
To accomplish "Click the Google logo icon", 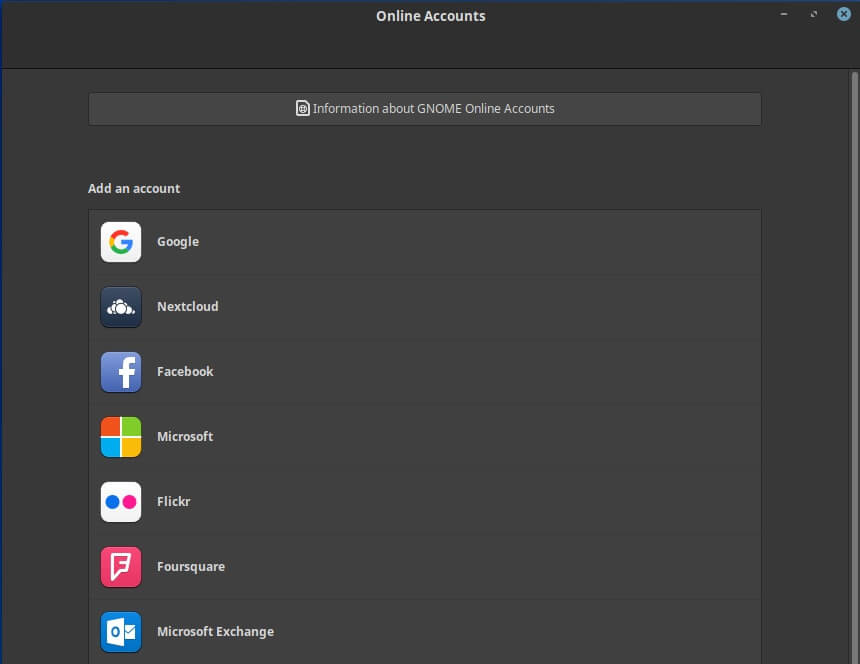I will click(x=121, y=242).
